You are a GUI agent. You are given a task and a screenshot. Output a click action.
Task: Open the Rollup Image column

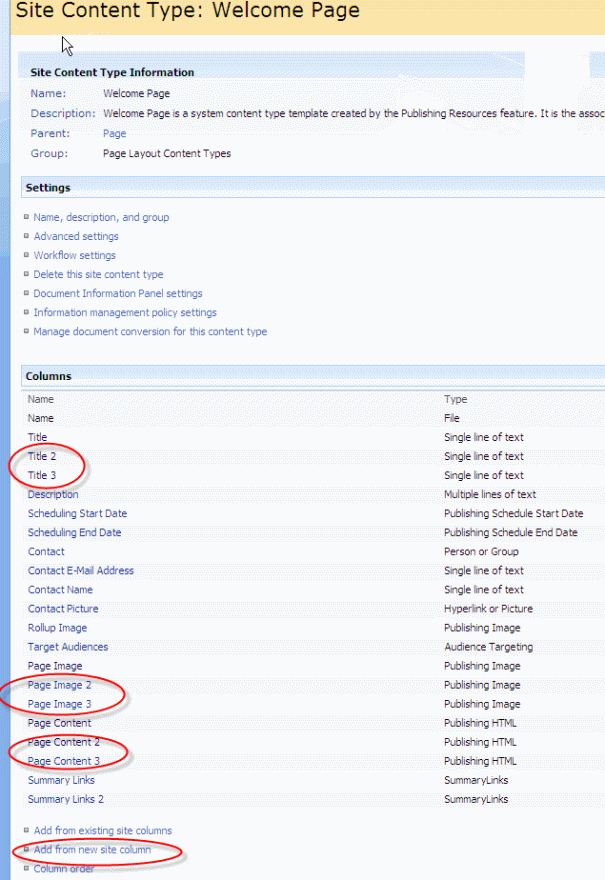(57, 628)
